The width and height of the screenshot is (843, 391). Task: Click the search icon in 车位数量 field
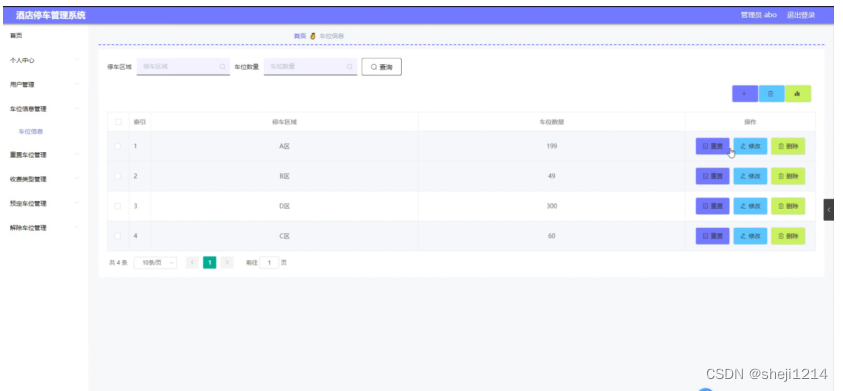click(x=349, y=67)
